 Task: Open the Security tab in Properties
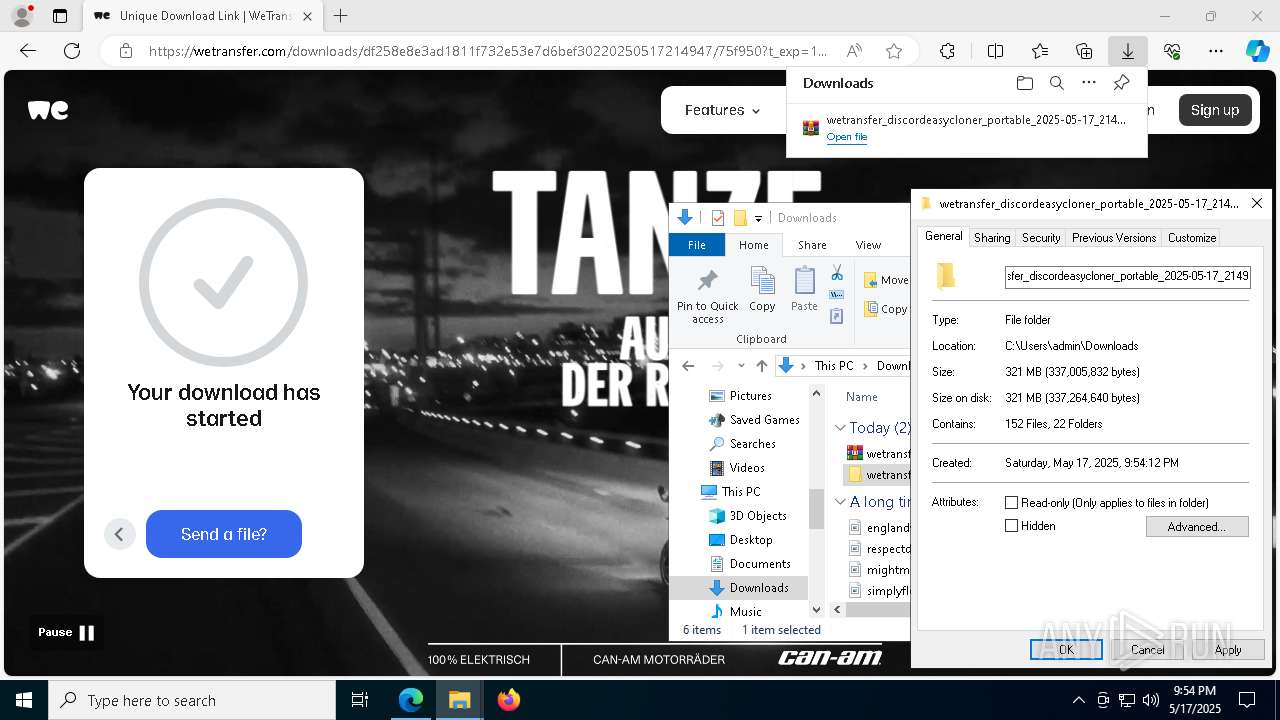[1041, 238]
